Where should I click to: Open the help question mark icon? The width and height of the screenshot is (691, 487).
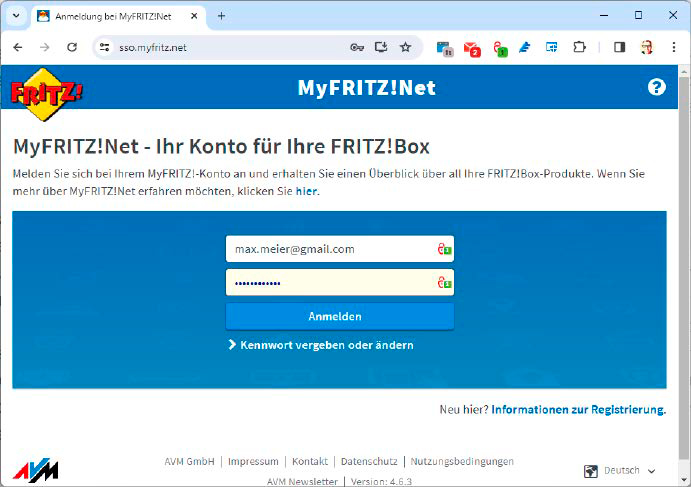(656, 87)
